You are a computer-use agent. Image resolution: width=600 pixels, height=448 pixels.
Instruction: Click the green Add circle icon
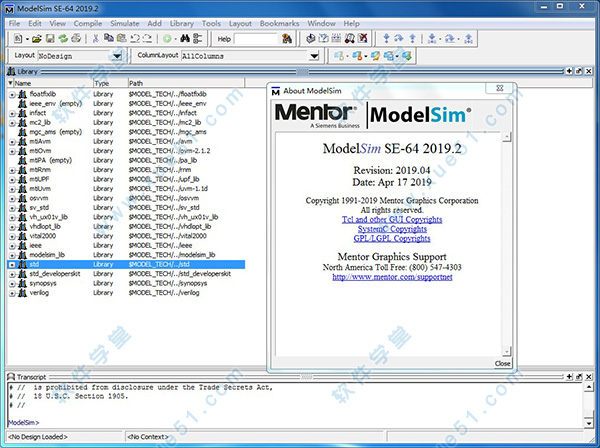[x=167, y=38]
